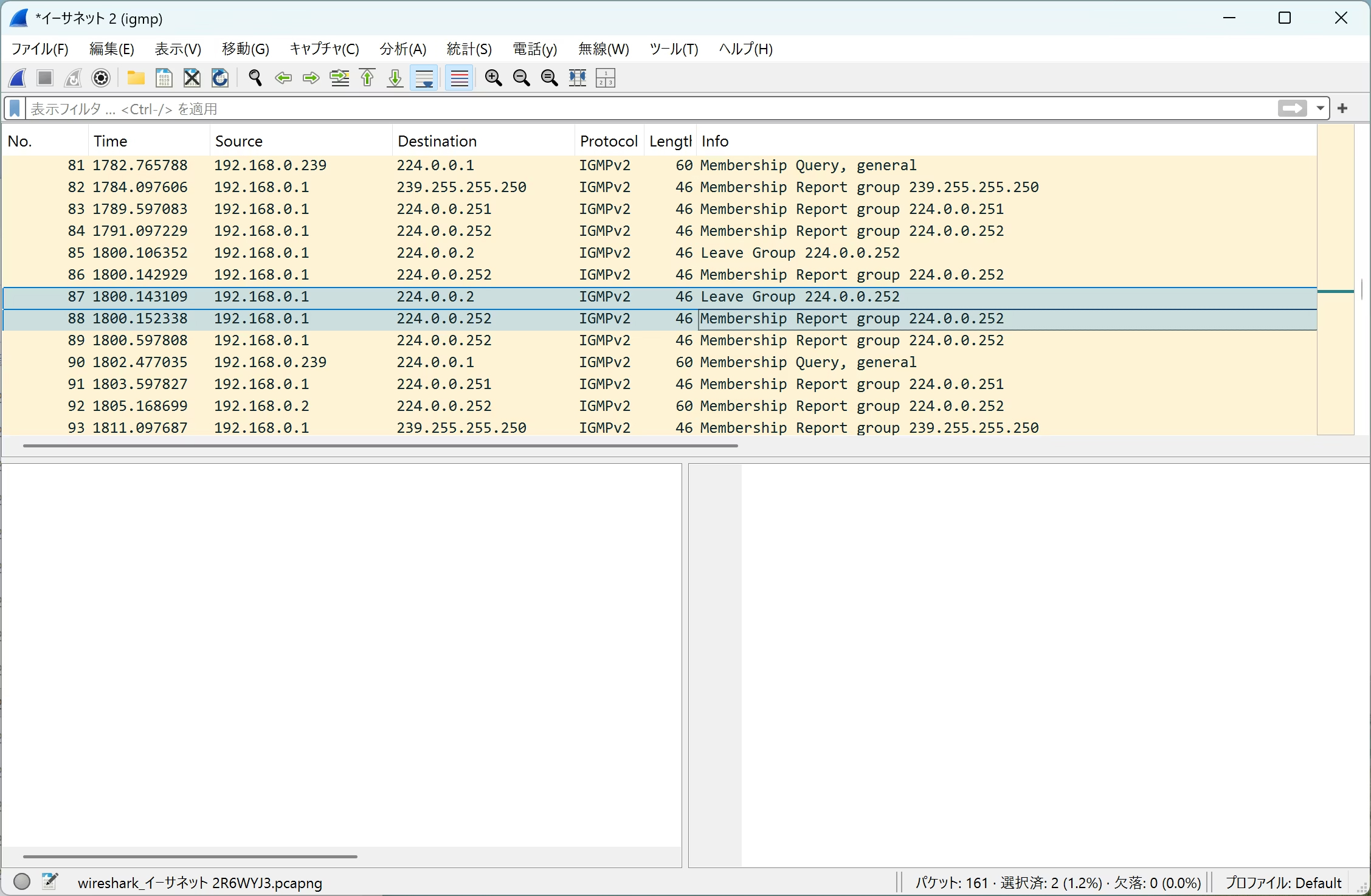Reload this capture file
Image resolution: width=1371 pixels, height=896 pixels.
(x=219, y=78)
